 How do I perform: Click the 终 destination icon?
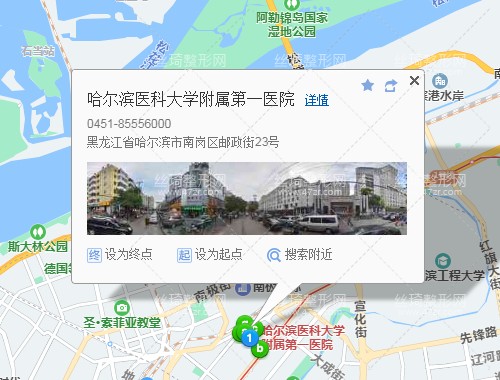pos(94,255)
